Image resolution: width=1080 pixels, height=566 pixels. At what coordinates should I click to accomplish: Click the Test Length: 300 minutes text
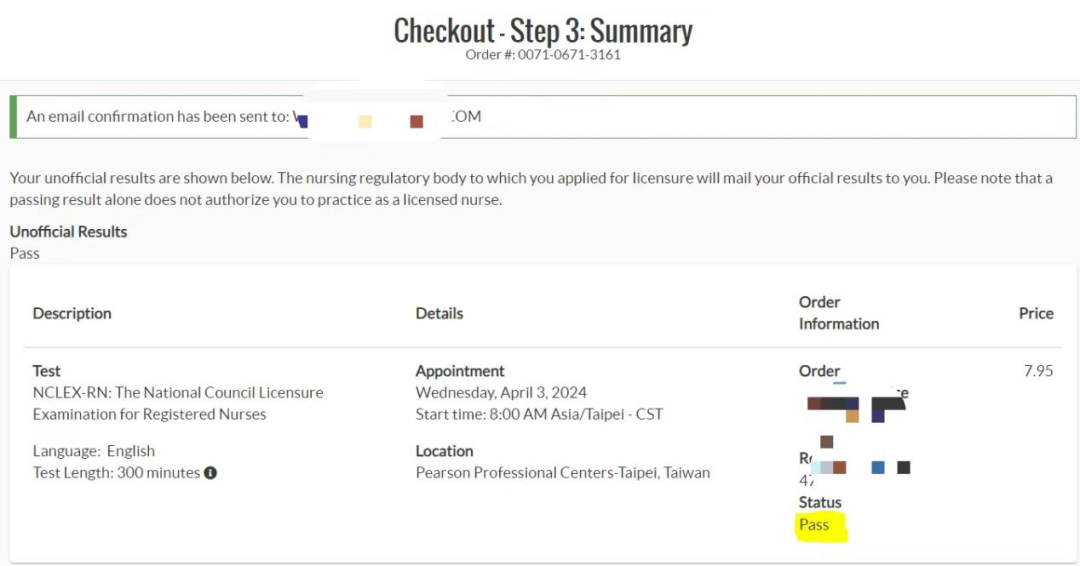[x=116, y=473]
